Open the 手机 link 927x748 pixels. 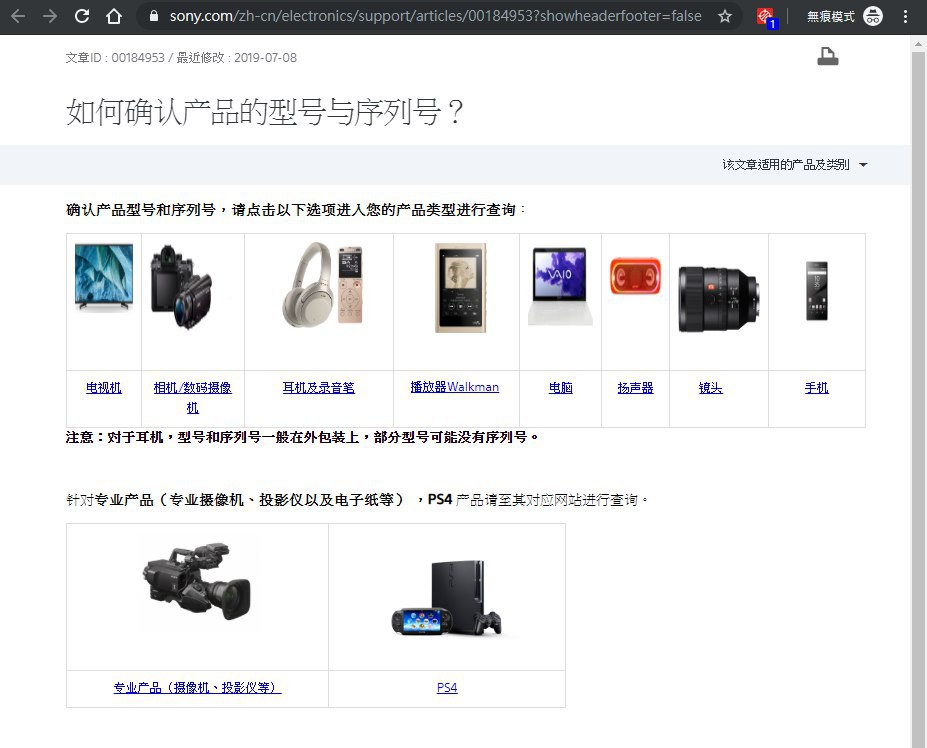(816, 387)
